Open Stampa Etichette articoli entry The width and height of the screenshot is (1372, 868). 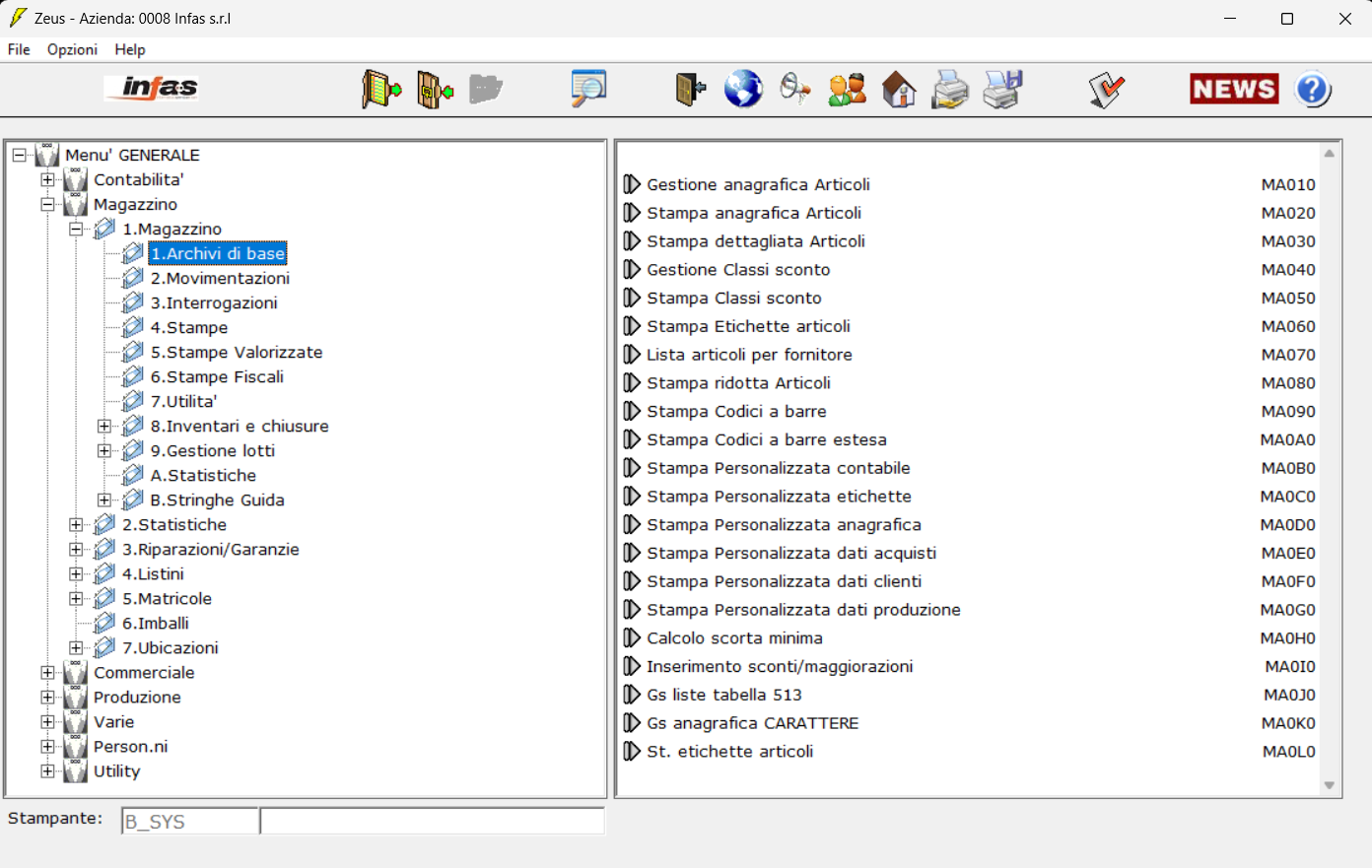tap(748, 326)
